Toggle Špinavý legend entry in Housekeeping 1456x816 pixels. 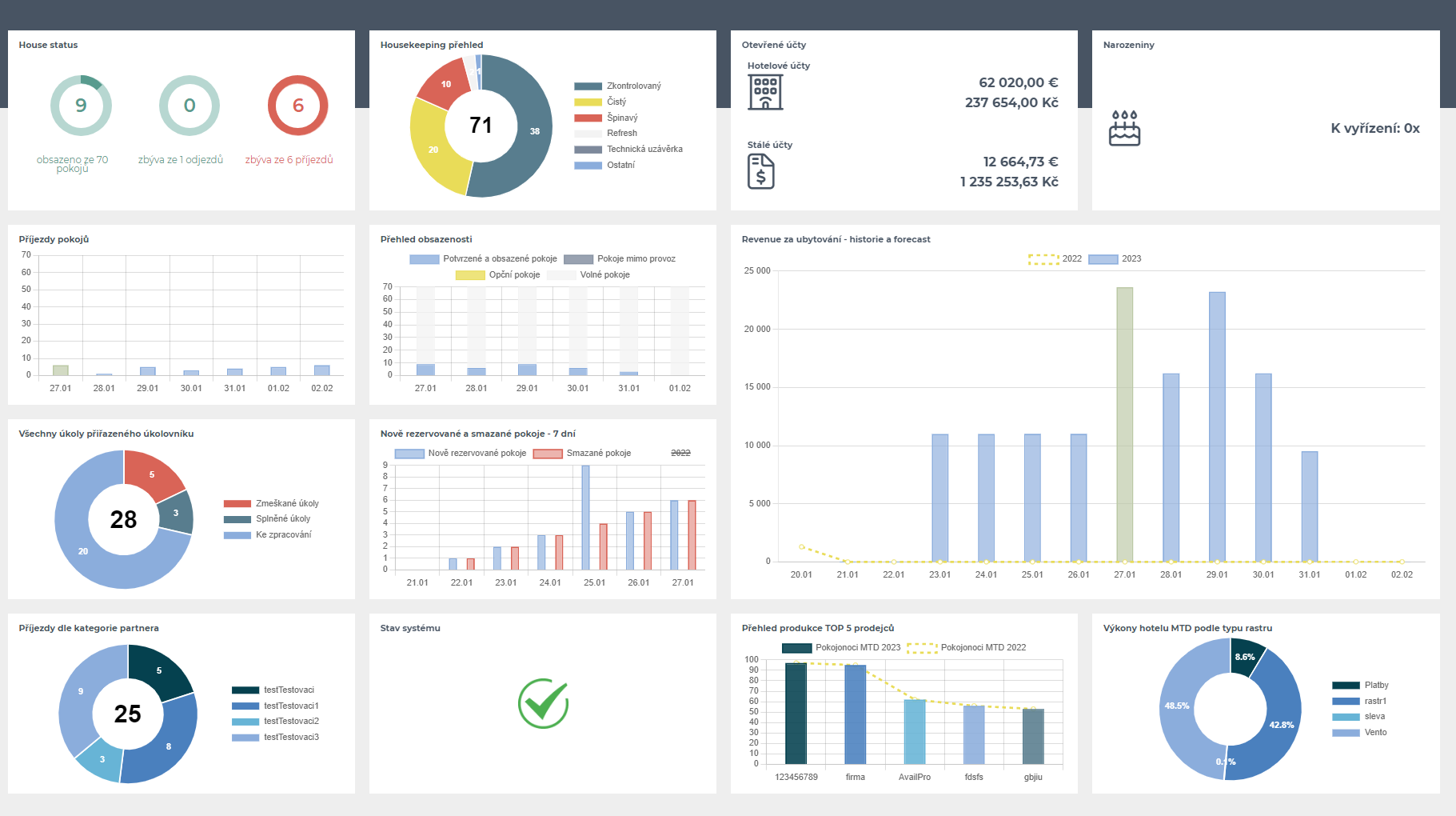click(x=606, y=118)
